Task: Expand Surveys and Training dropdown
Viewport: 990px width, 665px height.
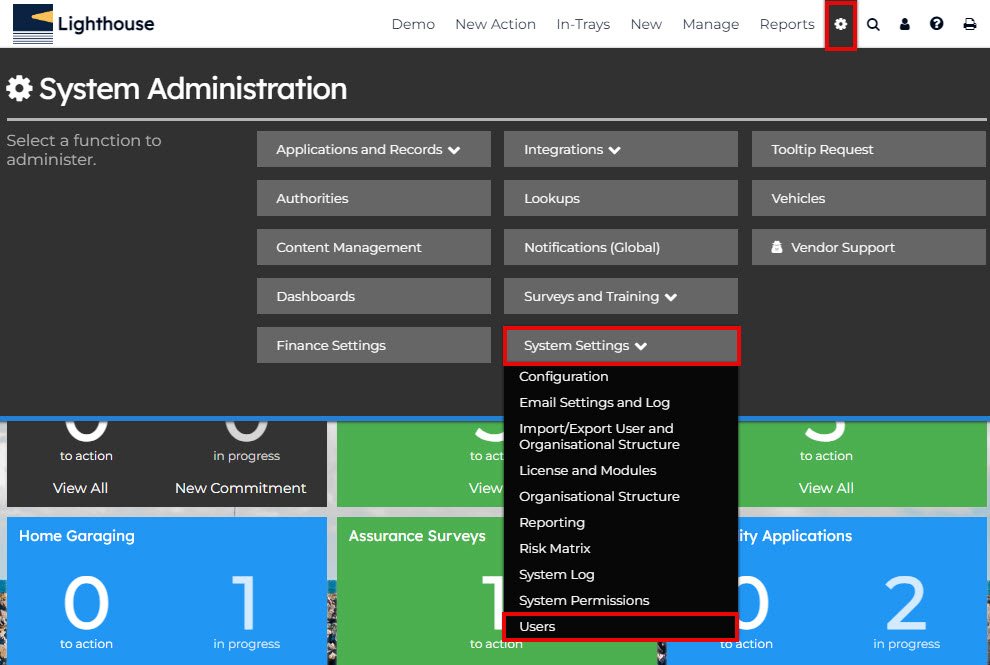Action: point(620,296)
